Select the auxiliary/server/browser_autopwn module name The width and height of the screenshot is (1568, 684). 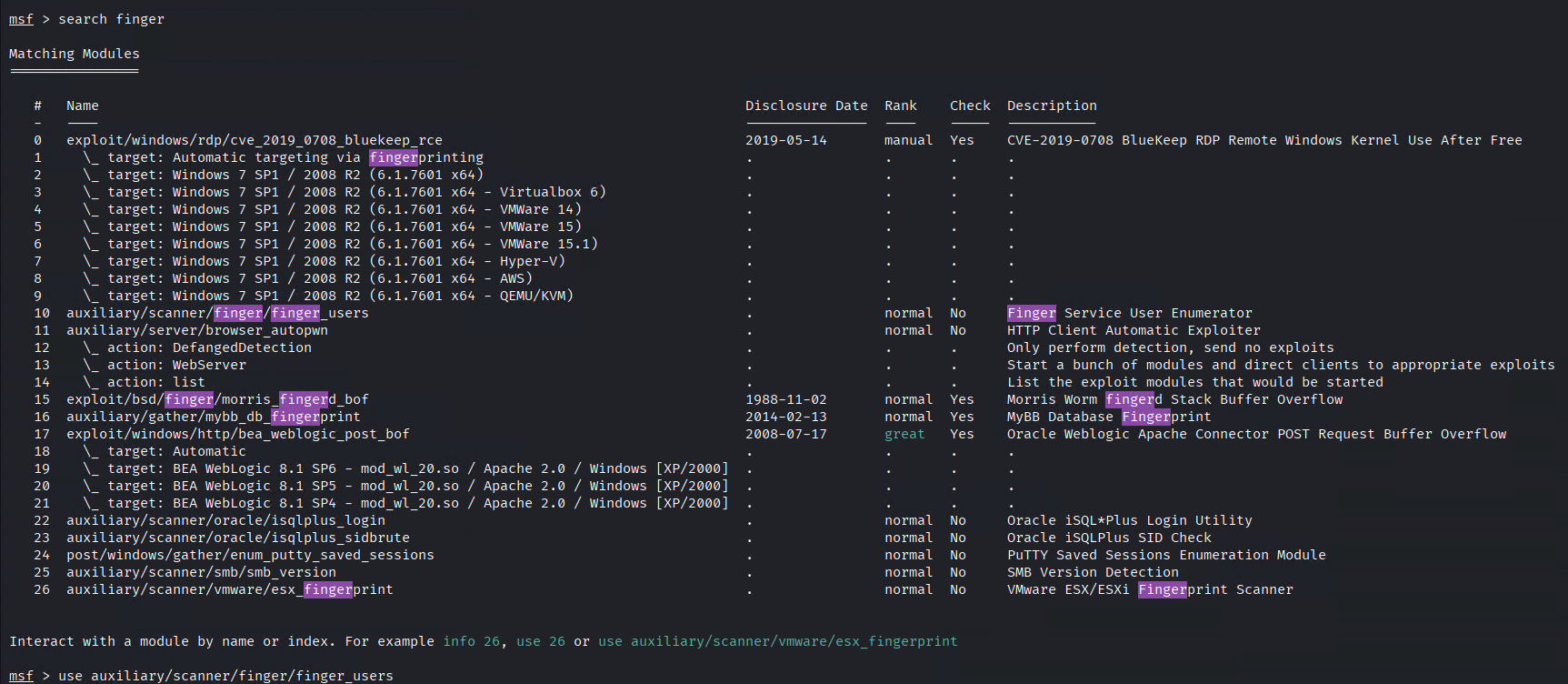pos(196,330)
